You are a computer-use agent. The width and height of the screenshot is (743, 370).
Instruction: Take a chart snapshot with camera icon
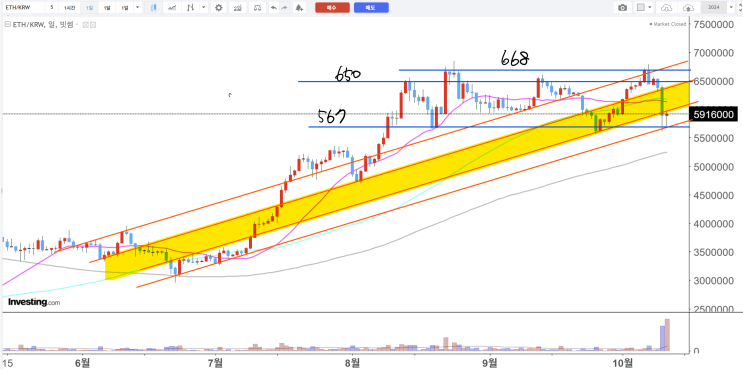(x=623, y=8)
